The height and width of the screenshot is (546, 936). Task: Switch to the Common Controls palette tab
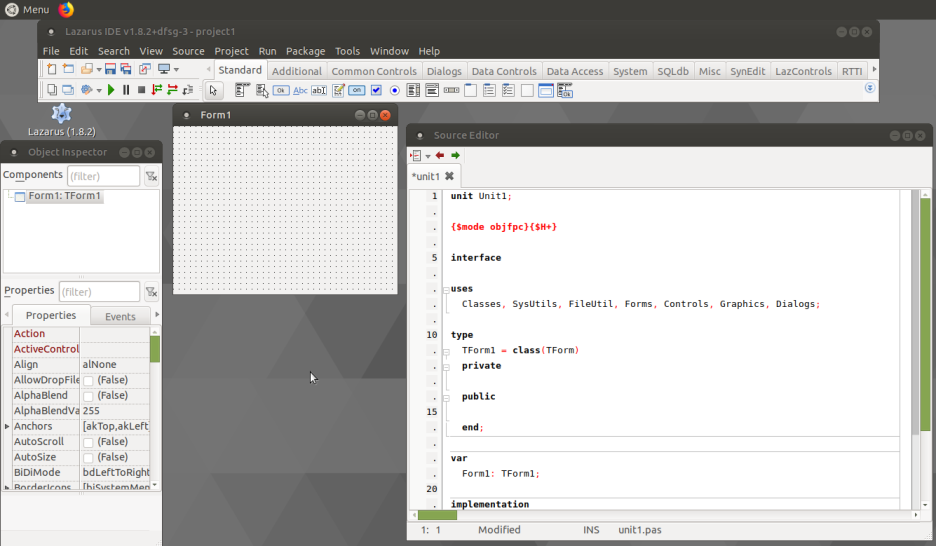[x=374, y=71]
